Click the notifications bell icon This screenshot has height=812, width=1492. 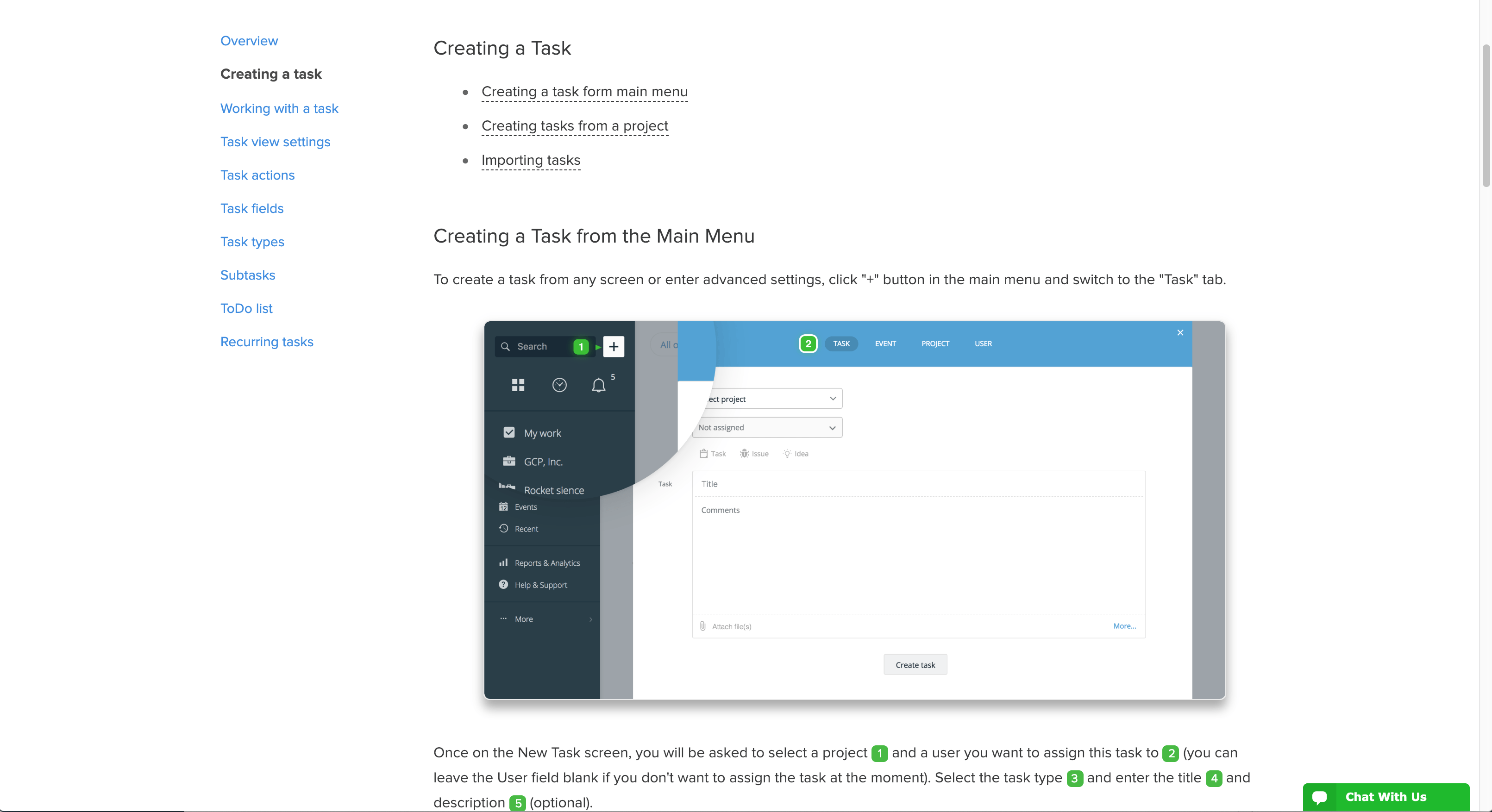(598, 385)
